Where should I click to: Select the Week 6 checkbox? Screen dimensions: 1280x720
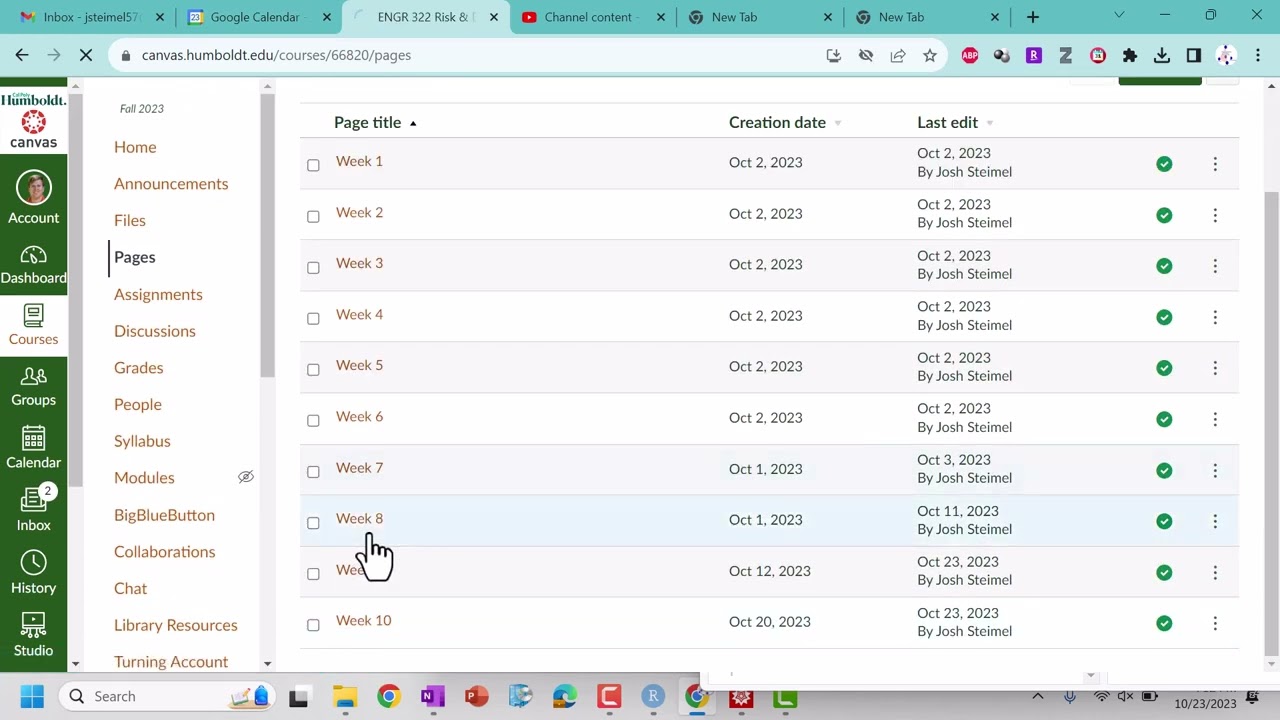point(313,420)
